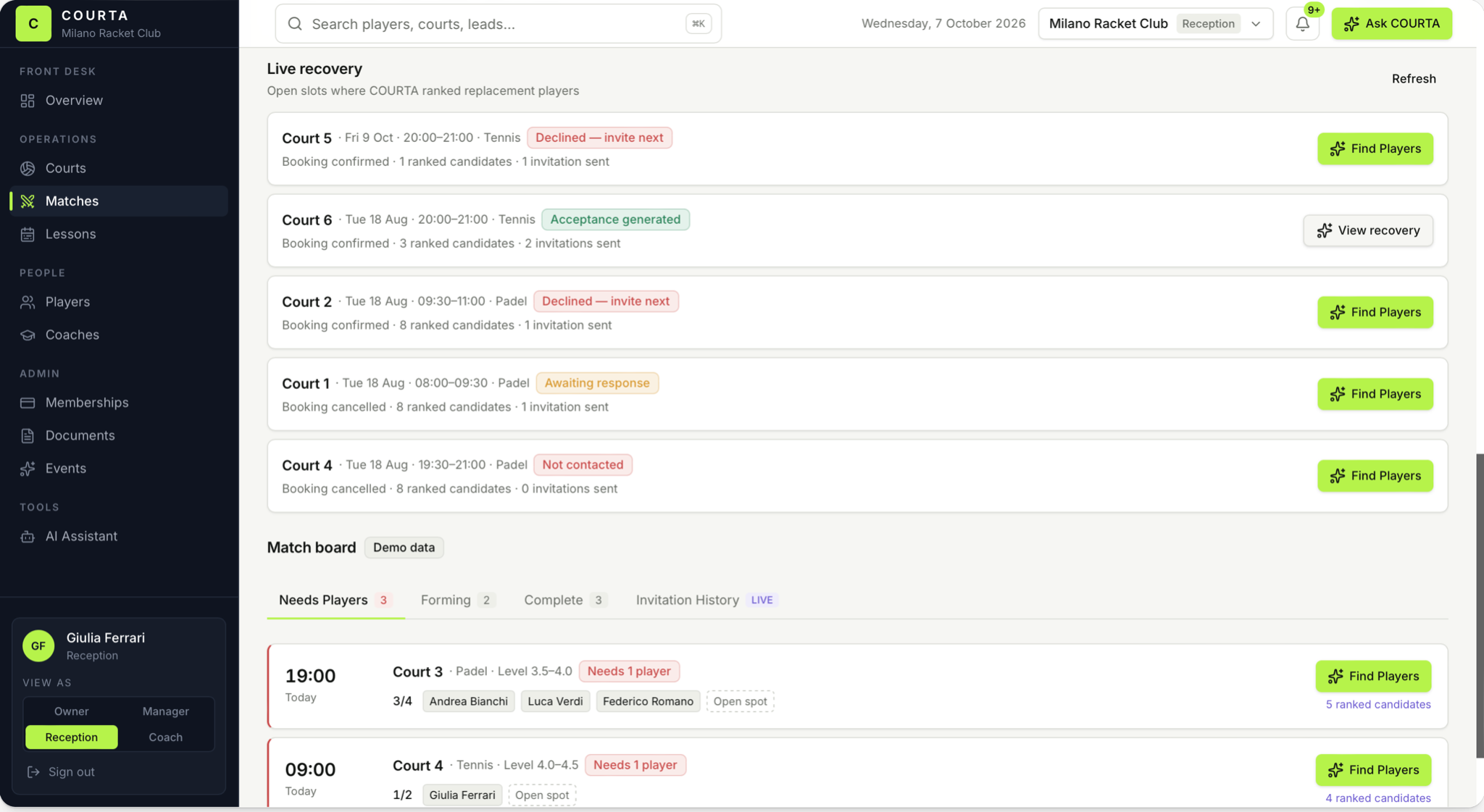This screenshot has width=1484, height=812.
Task: Refresh the Live recovery list
Action: pyautogui.click(x=1413, y=79)
